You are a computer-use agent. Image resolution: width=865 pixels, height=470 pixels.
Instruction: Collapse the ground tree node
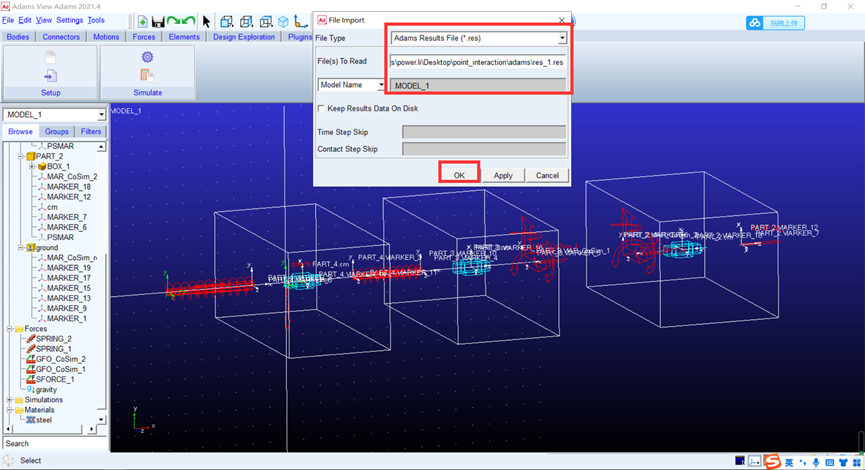coord(21,248)
